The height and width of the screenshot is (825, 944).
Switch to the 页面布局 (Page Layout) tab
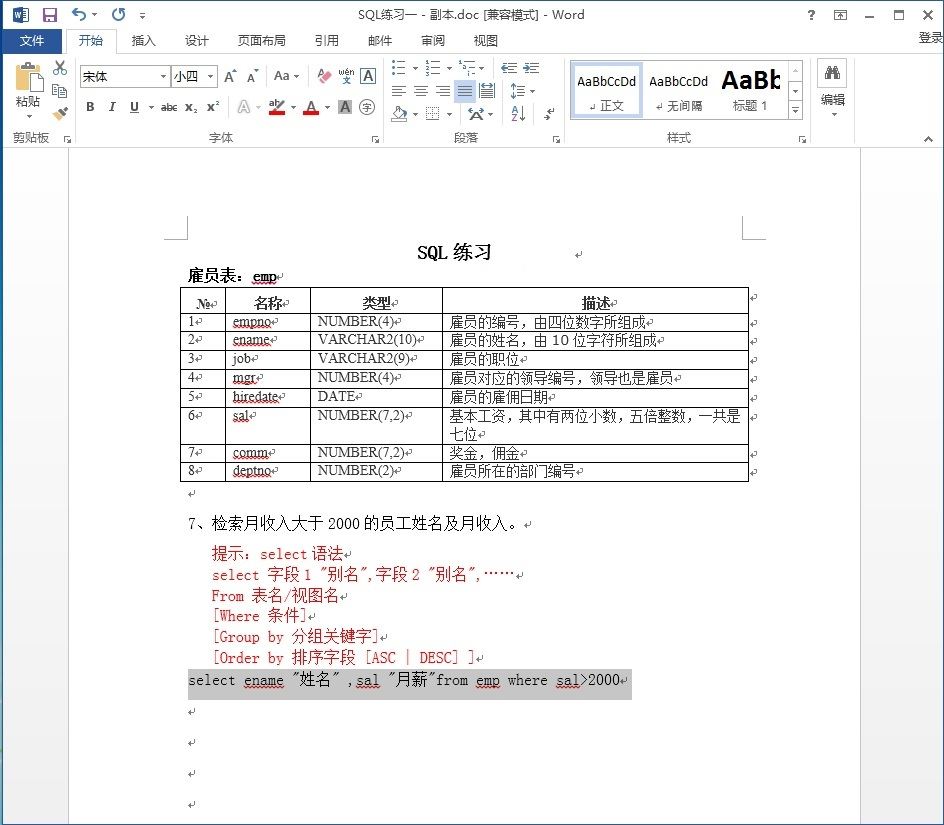pyautogui.click(x=261, y=40)
